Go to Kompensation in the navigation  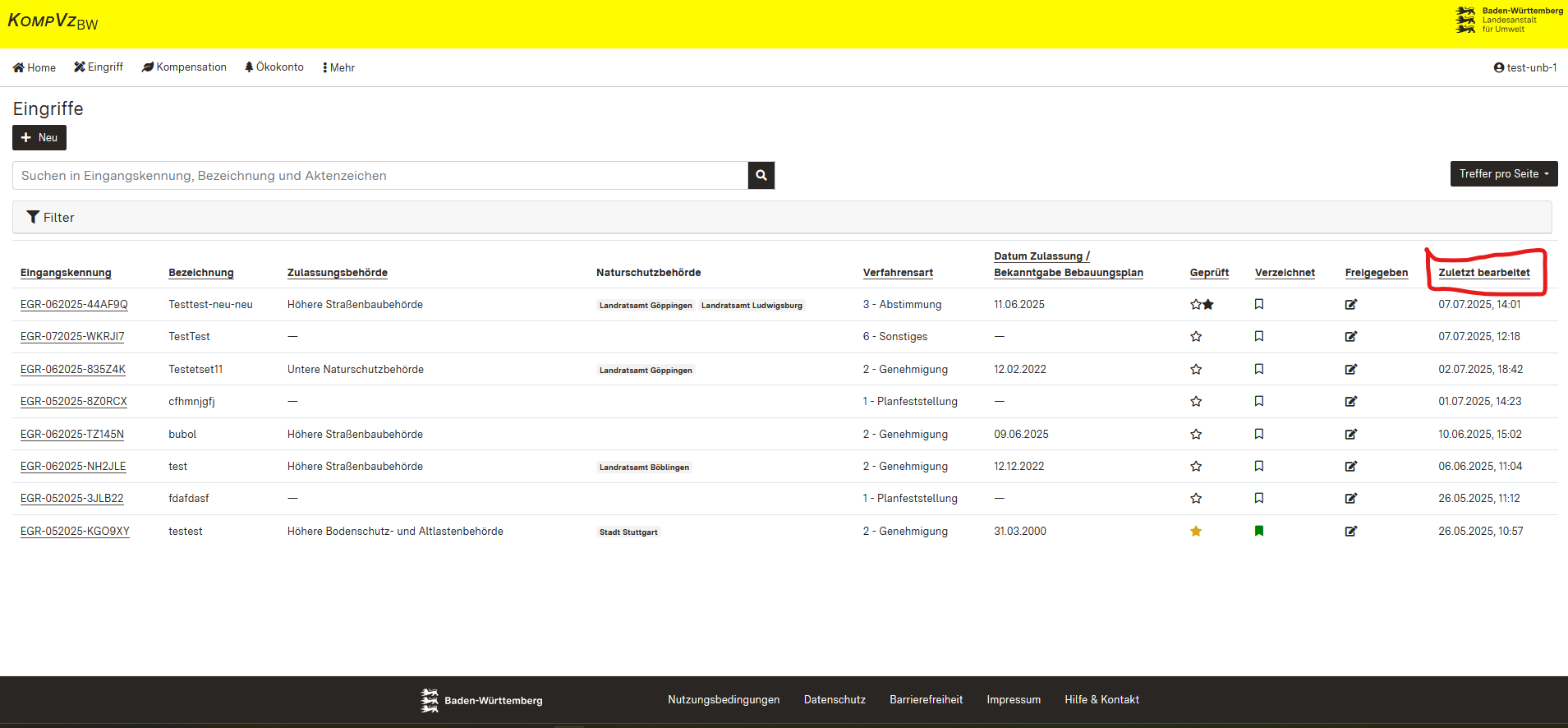click(184, 67)
